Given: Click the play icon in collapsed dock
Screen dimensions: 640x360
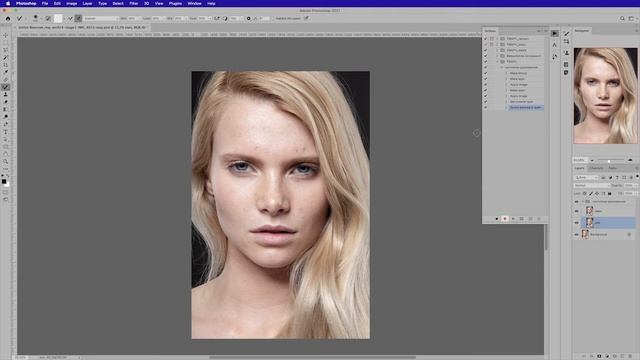Looking at the screenshot, I should (x=554, y=33).
